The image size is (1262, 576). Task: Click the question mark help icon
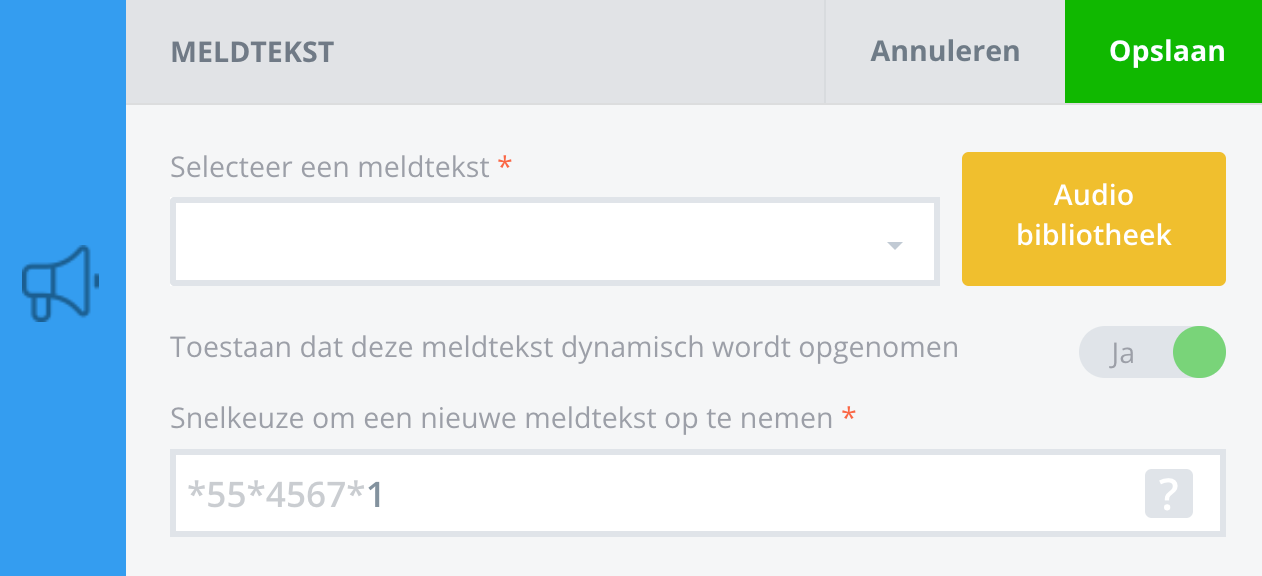[x=1168, y=494]
